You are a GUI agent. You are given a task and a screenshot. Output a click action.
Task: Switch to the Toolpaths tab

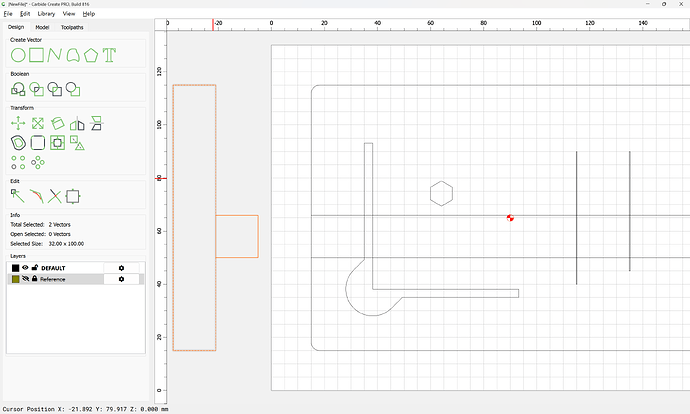(72, 27)
